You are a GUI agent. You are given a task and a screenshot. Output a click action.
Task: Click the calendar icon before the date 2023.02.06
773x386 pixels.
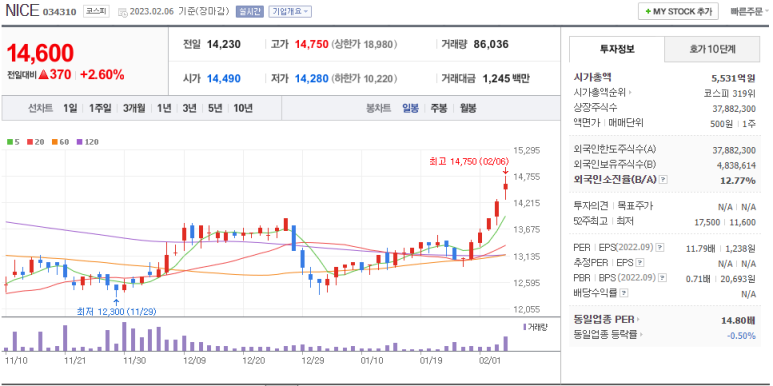pyautogui.click(x=122, y=12)
